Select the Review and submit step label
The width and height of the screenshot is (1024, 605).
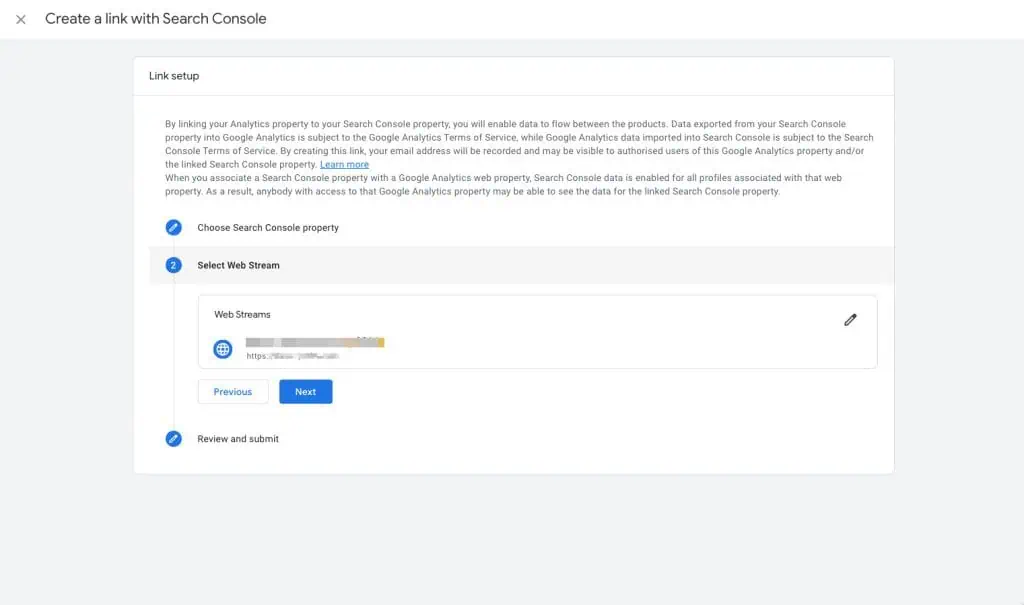pos(236,438)
